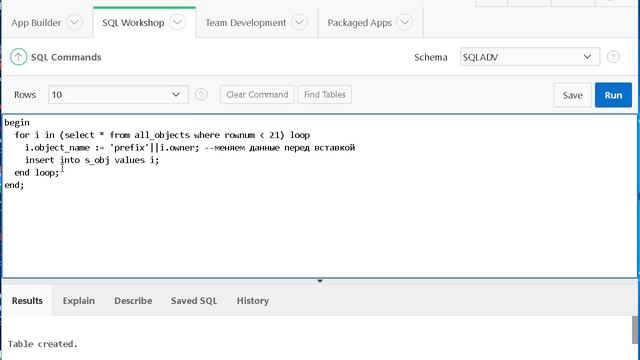640x360 pixels.
Task: Click the editor resize handle arrow
Action: [320, 281]
